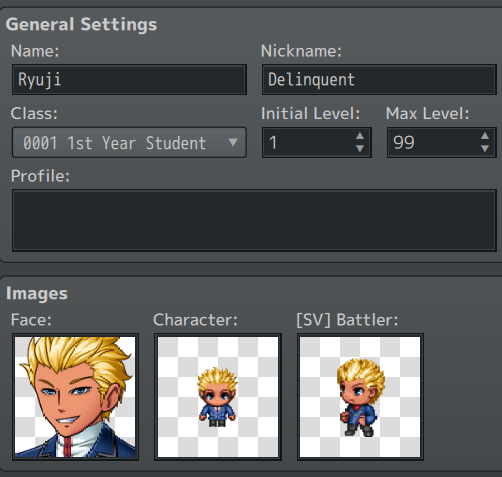The width and height of the screenshot is (502, 477).
Task: Click the Nickname label
Action: click(301, 51)
